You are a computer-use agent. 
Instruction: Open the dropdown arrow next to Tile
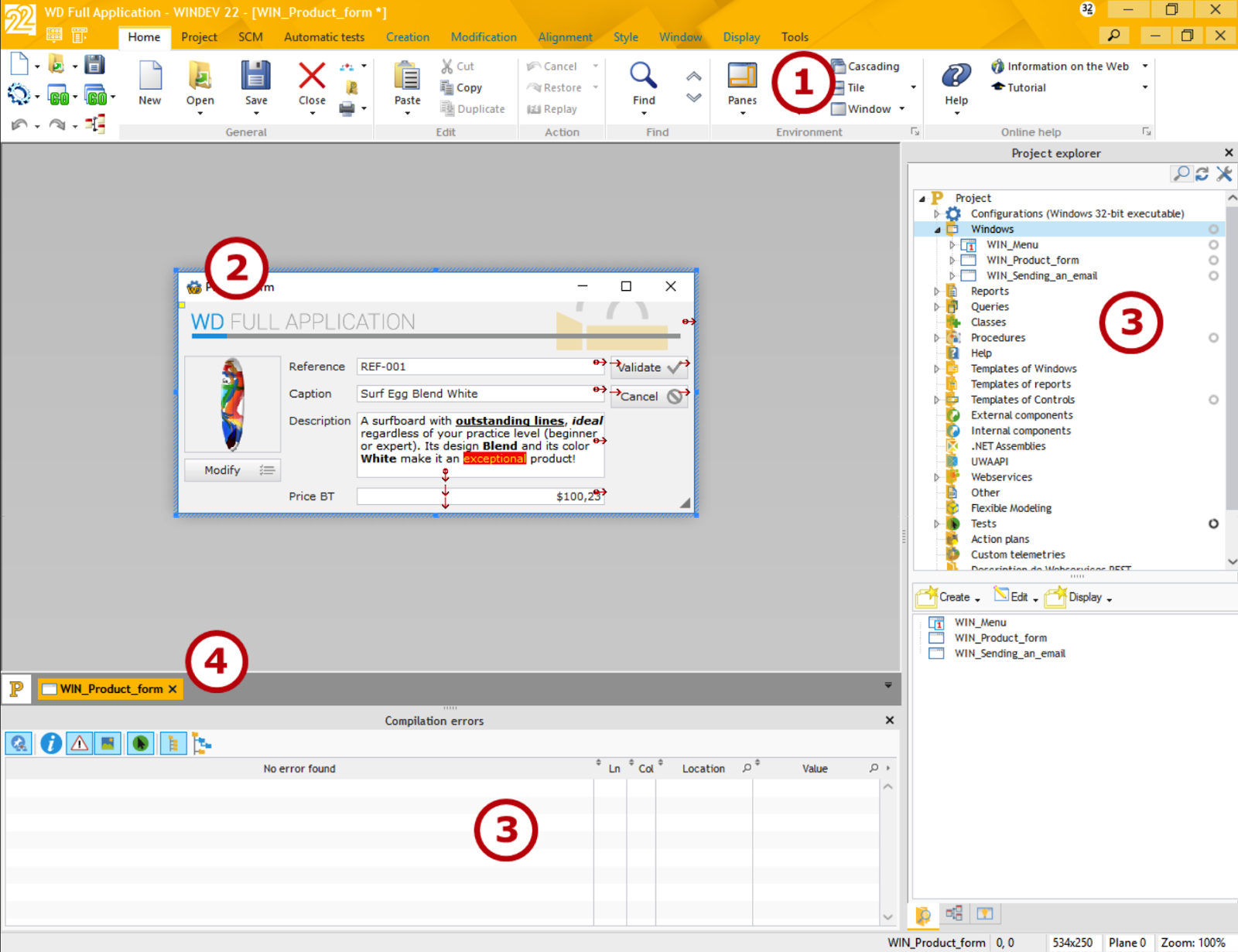(x=913, y=87)
